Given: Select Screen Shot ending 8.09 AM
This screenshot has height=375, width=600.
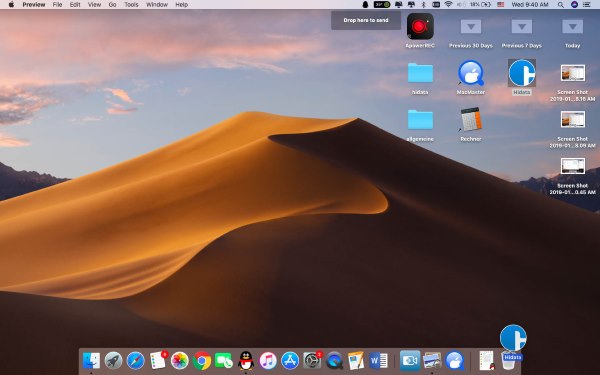Looking at the screenshot, I should pos(572,119).
